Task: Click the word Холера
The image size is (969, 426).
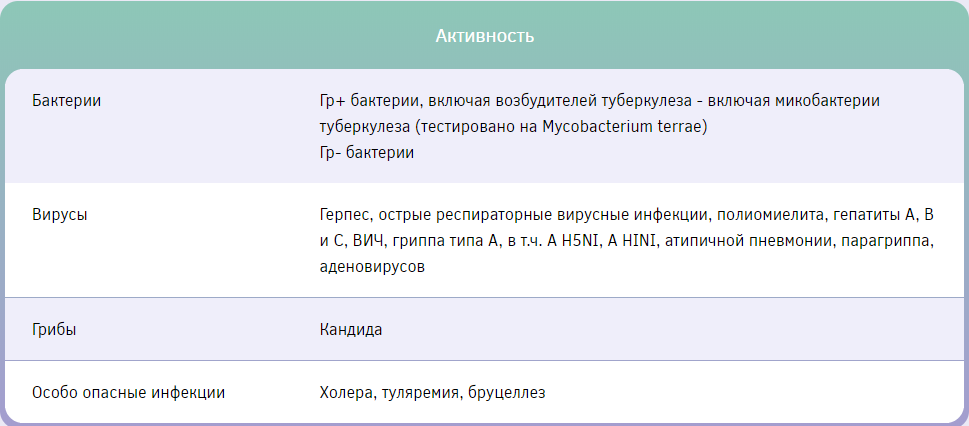Action: (346, 392)
